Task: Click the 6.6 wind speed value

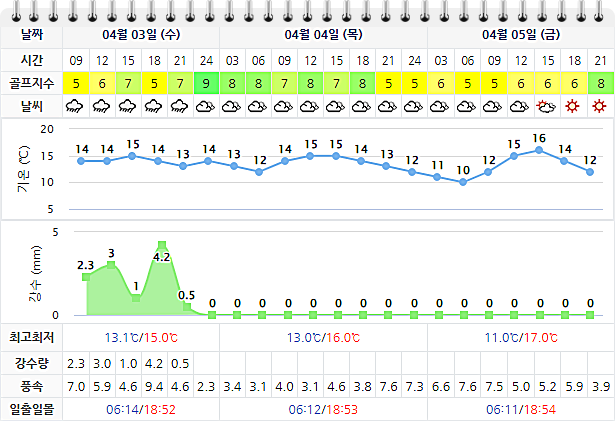Action: [x=441, y=387]
